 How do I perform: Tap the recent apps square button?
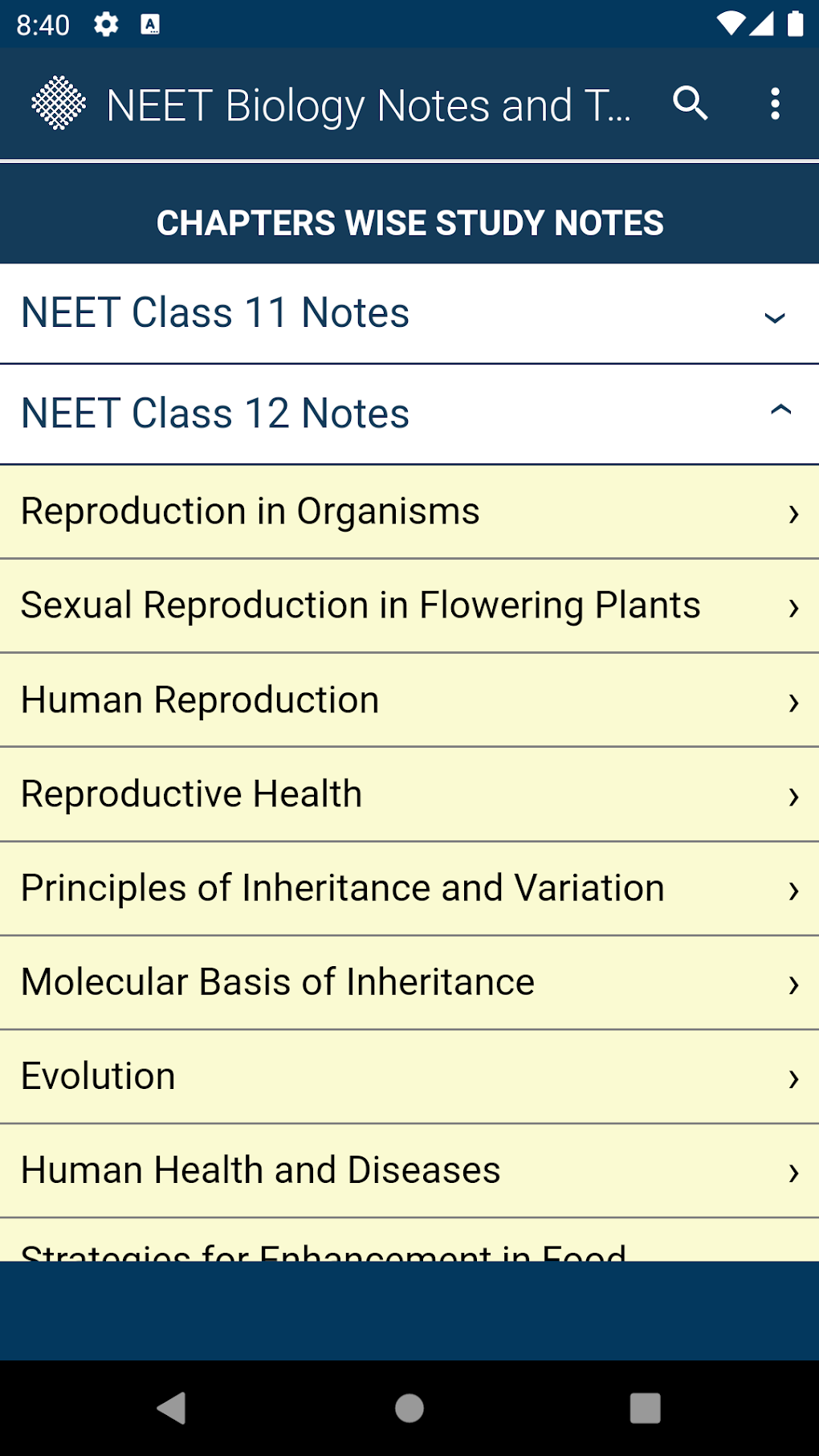point(645,1408)
